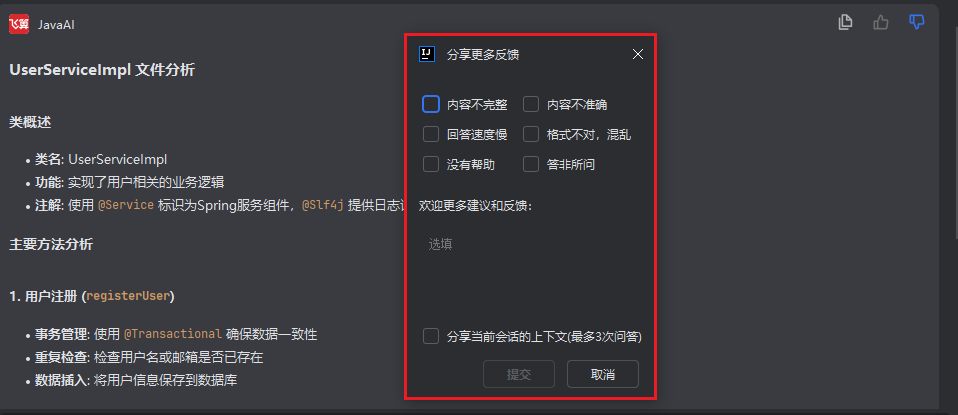Check the 内容不完整 checkbox
The height and width of the screenshot is (415, 958).
pos(431,104)
